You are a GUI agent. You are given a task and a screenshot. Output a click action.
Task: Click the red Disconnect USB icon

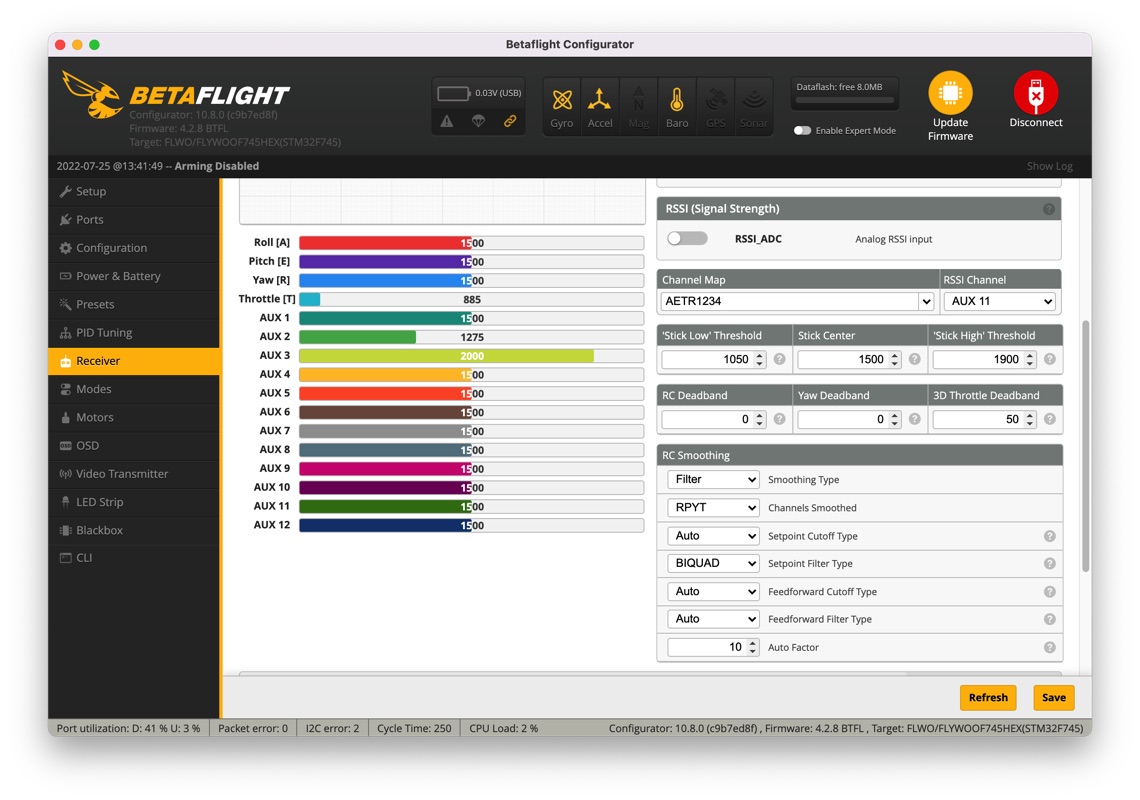(x=1036, y=93)
